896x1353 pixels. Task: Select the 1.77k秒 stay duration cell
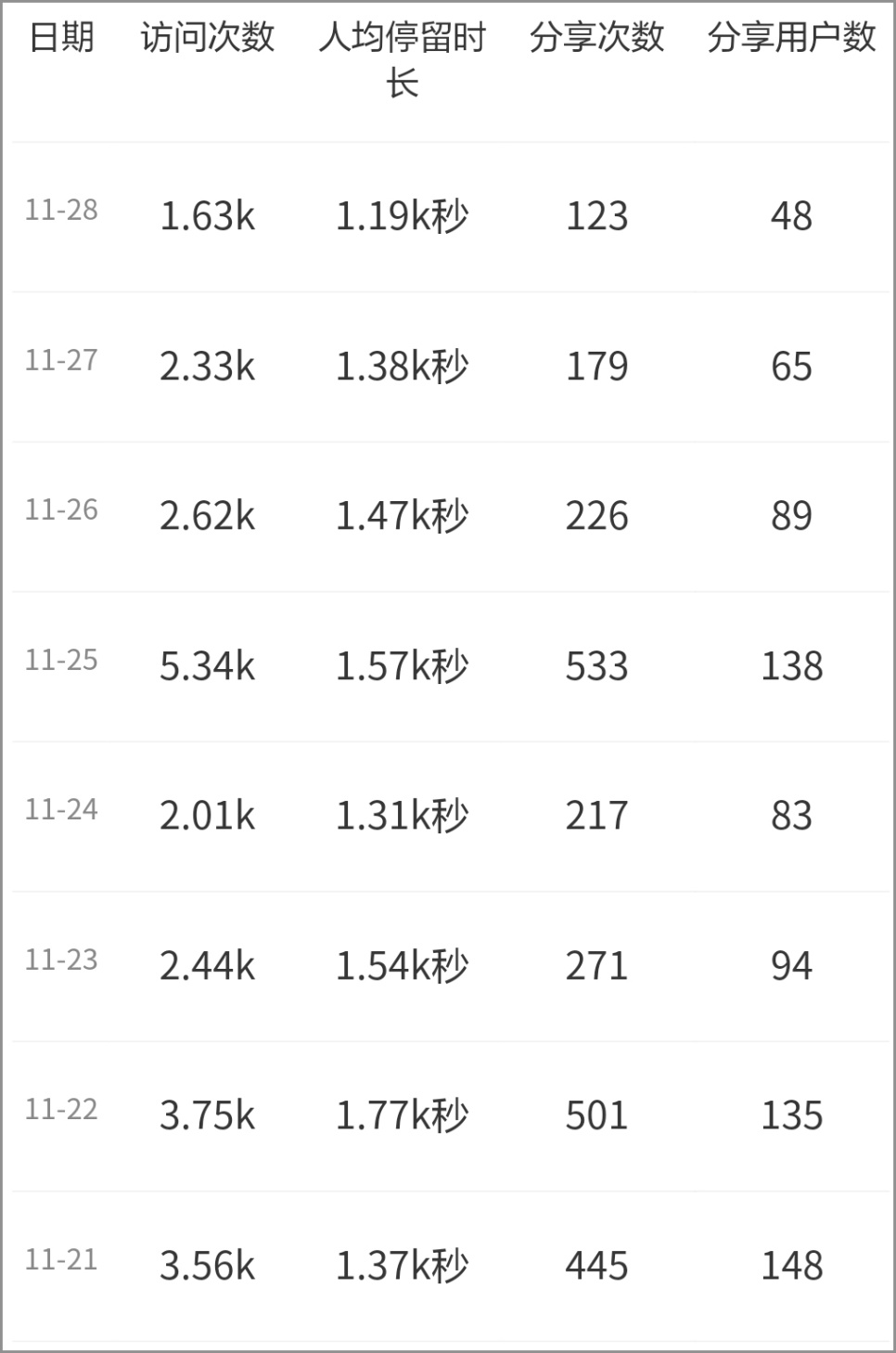coord(402,1115)
